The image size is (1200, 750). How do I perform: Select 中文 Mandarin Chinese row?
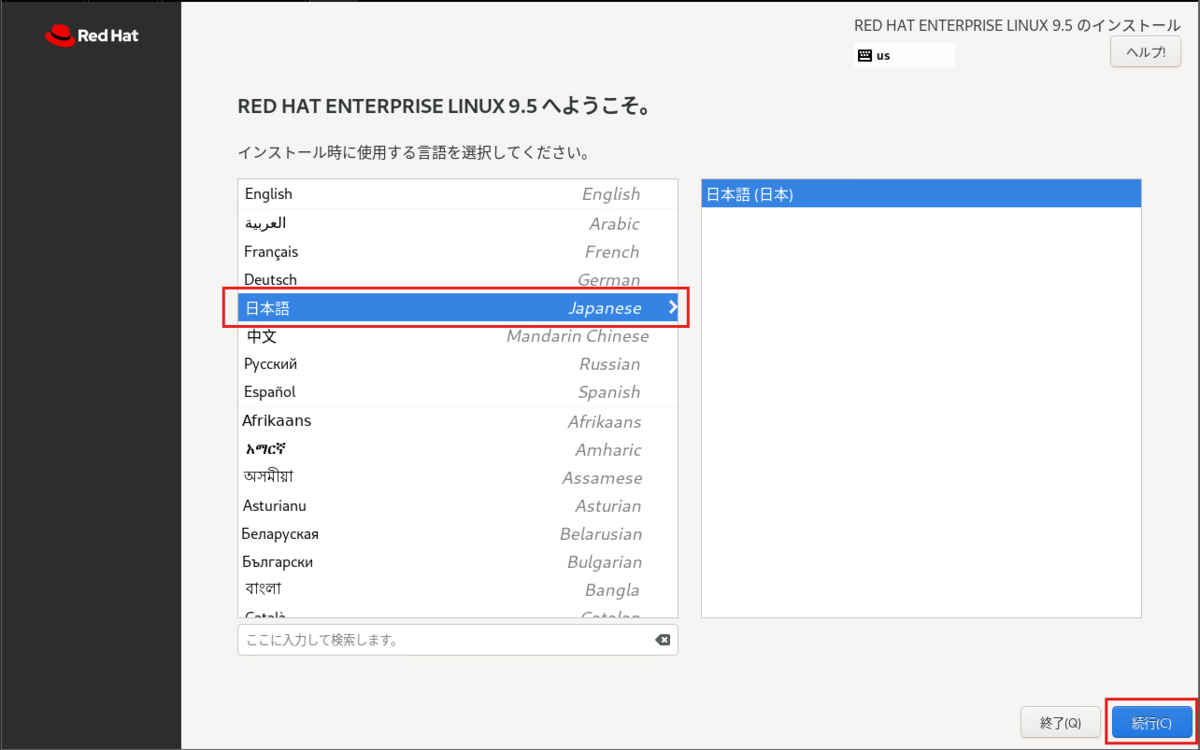(458, 336)
